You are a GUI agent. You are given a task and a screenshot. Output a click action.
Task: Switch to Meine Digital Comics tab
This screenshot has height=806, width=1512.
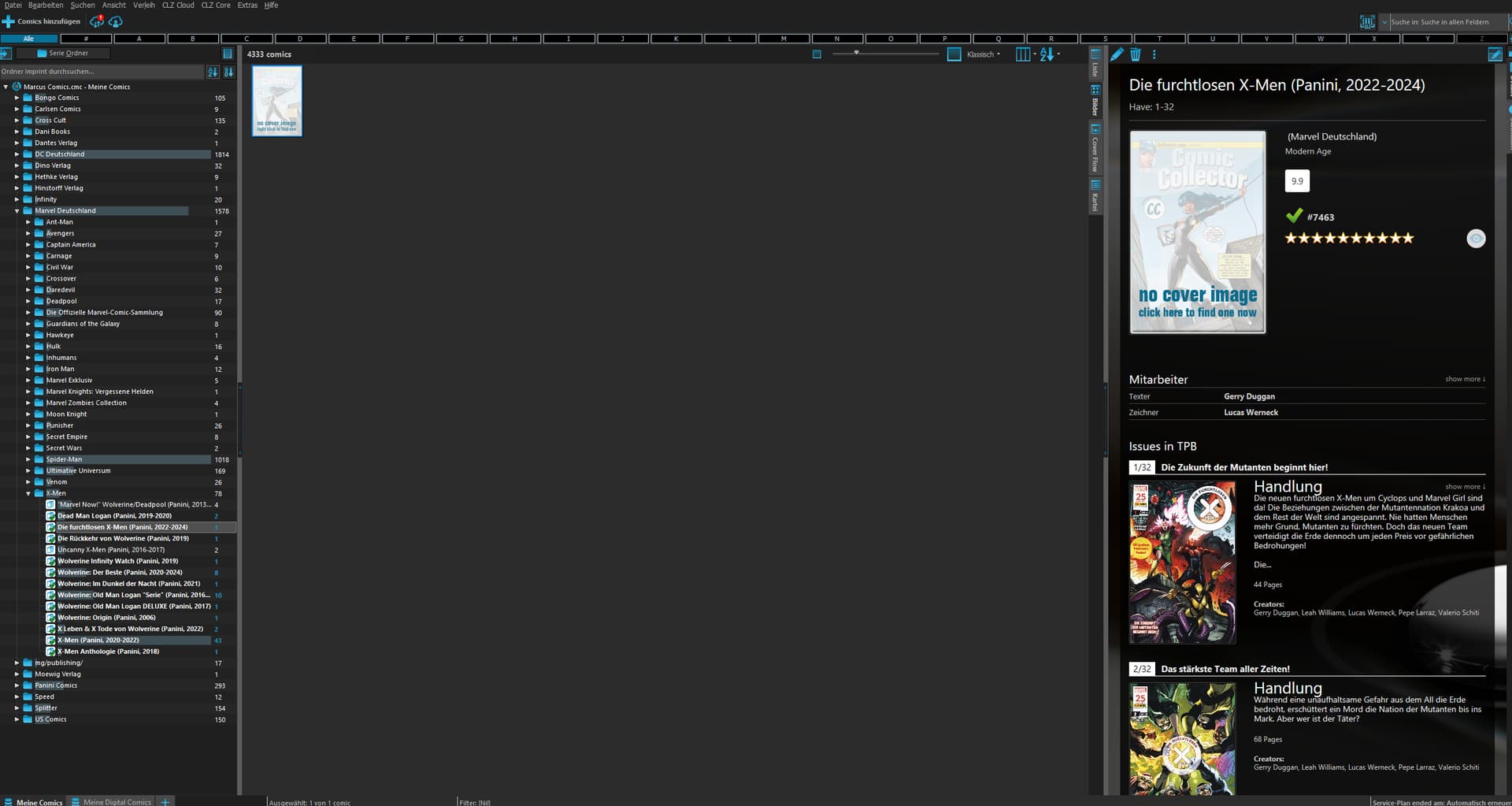click(x=111, y=801)
